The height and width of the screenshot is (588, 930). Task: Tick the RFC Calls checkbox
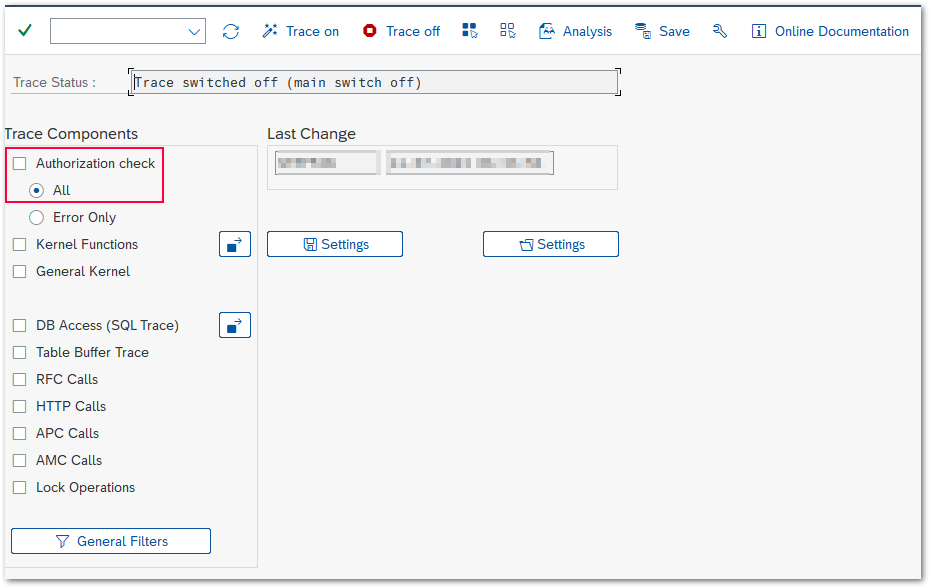tap(20, 379)
